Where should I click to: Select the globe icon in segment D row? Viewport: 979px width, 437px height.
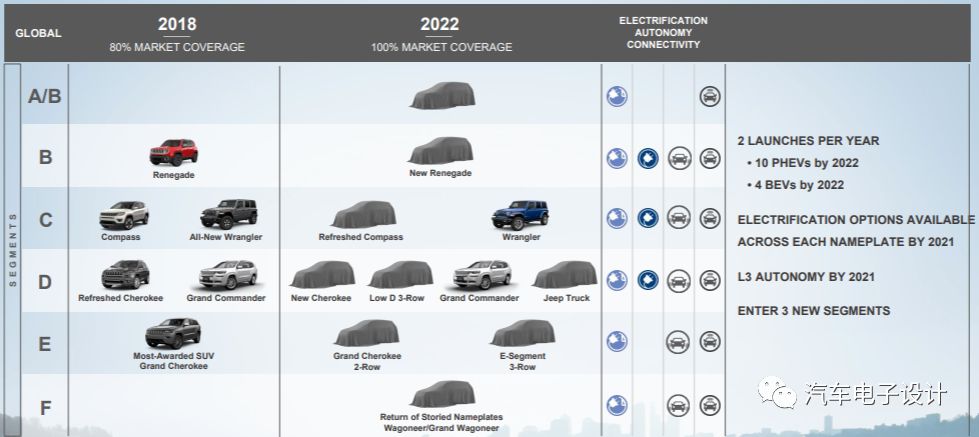pos(617,280)
